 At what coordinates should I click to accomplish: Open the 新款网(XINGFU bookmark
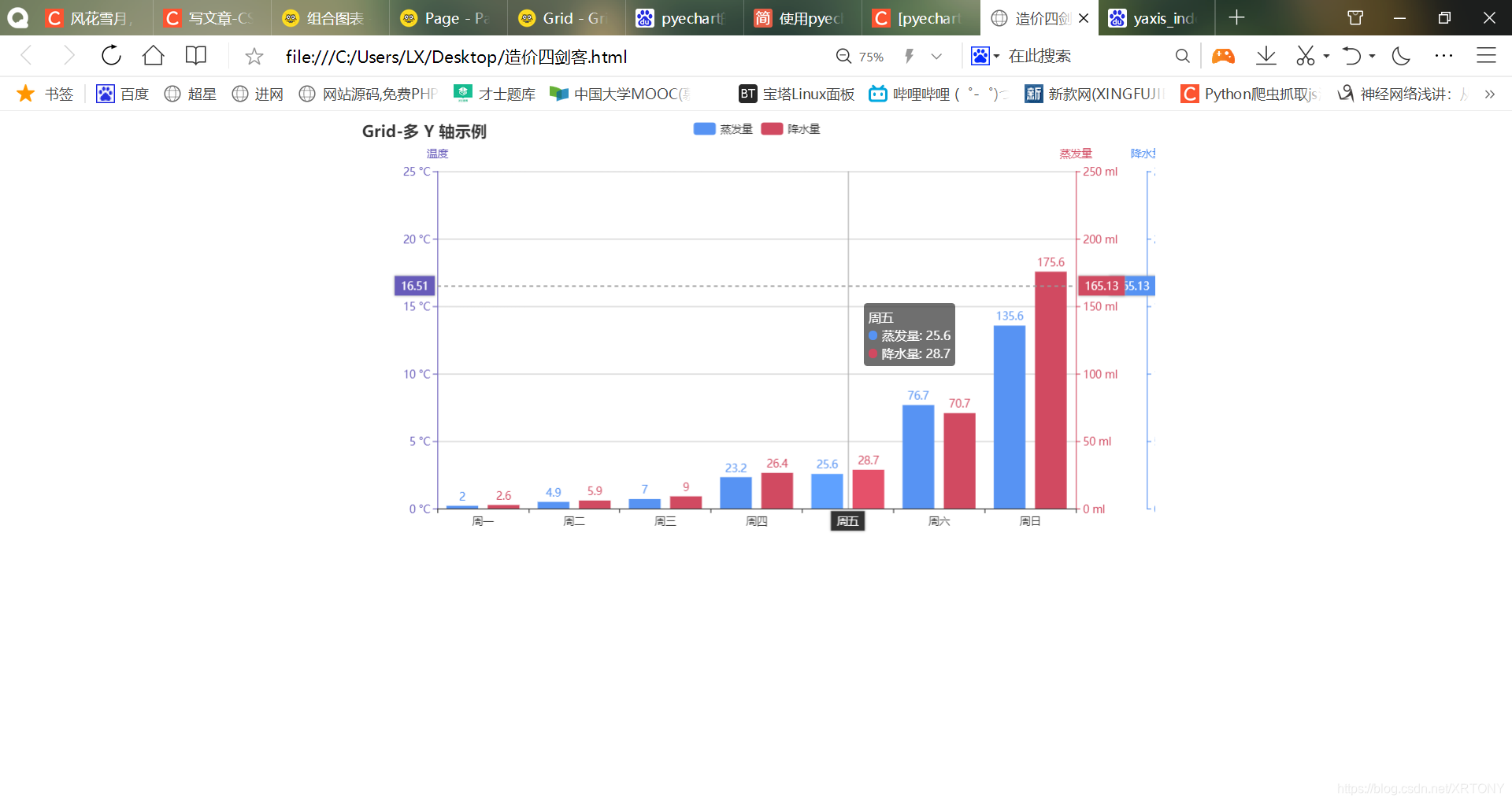click(x=1094, y=94)
